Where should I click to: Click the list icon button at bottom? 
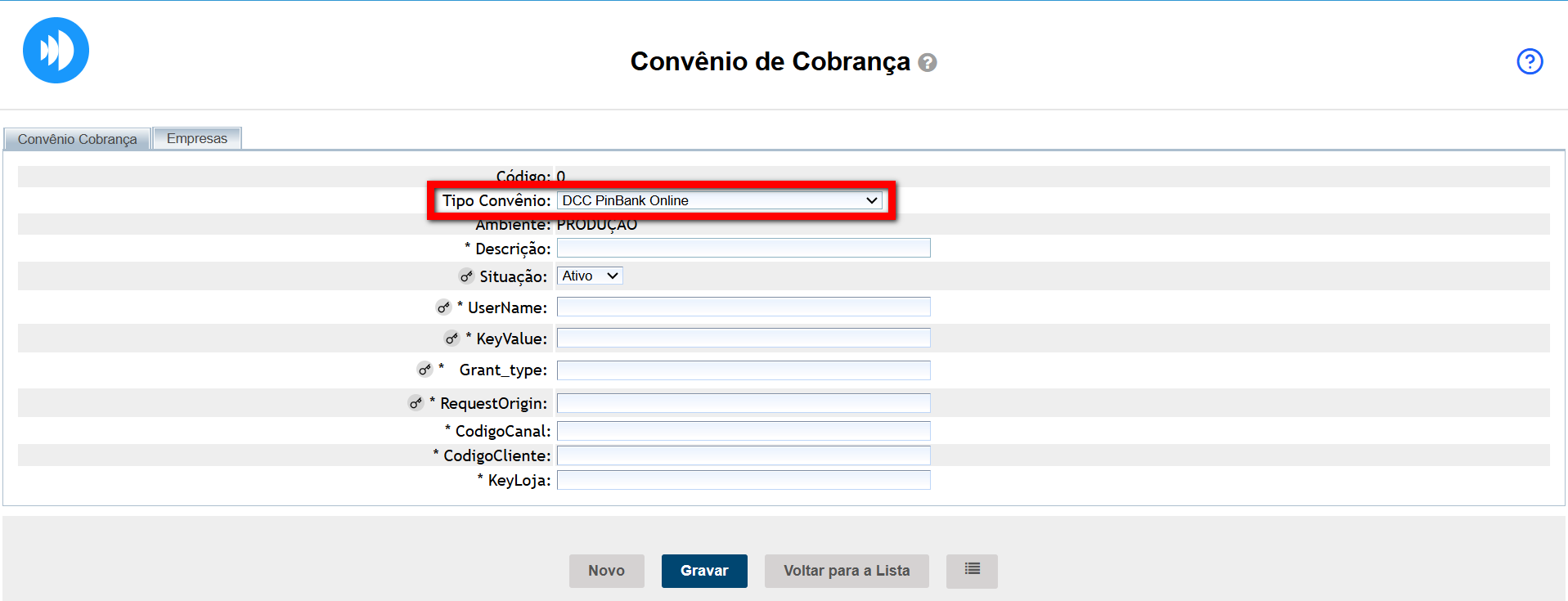(971, 570)
